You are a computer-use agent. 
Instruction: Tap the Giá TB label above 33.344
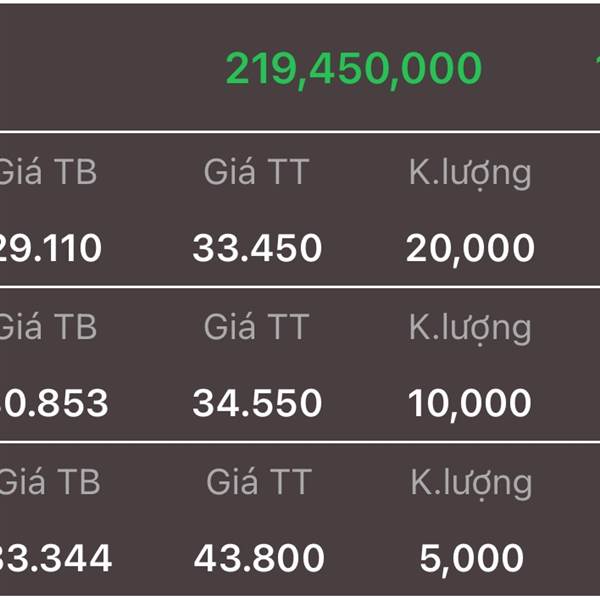(x=49, y=482)
